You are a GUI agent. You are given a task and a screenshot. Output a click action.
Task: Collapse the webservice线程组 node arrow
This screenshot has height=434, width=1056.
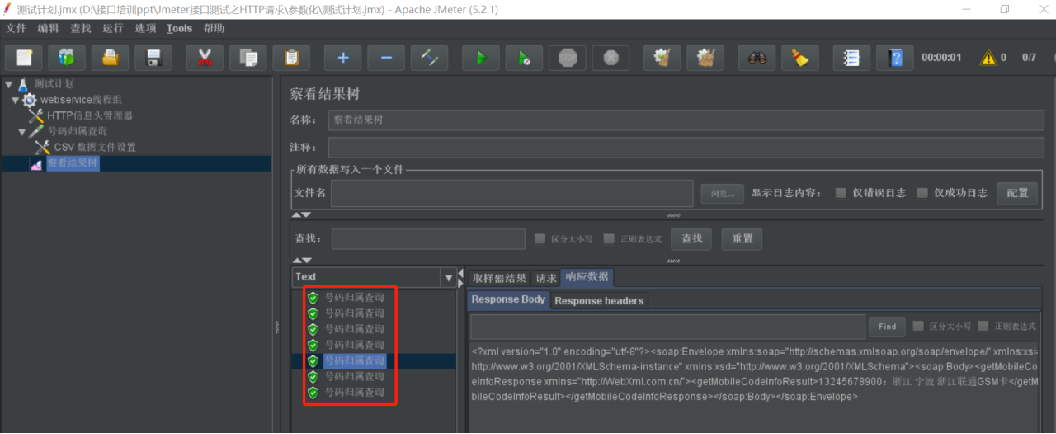(15, 100)
